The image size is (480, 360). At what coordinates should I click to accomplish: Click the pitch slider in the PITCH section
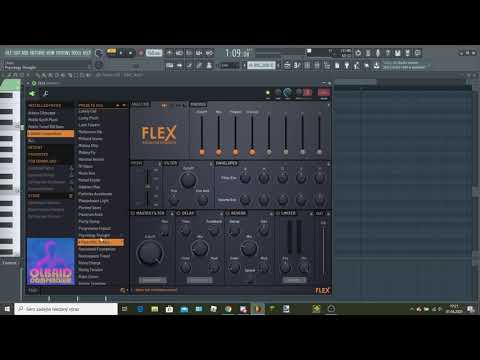coord(147,186)
